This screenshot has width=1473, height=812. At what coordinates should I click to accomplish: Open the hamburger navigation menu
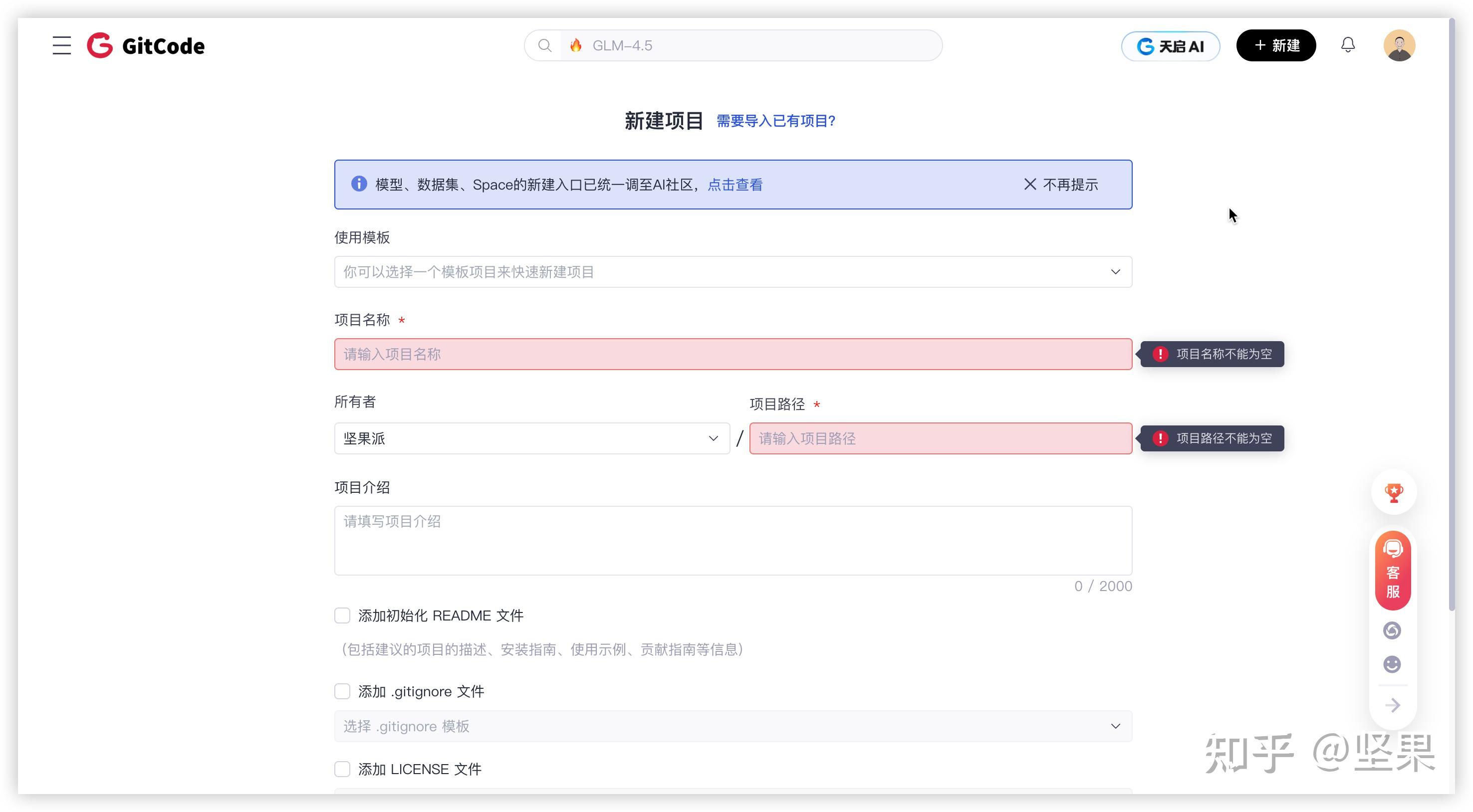click(61, 45)
